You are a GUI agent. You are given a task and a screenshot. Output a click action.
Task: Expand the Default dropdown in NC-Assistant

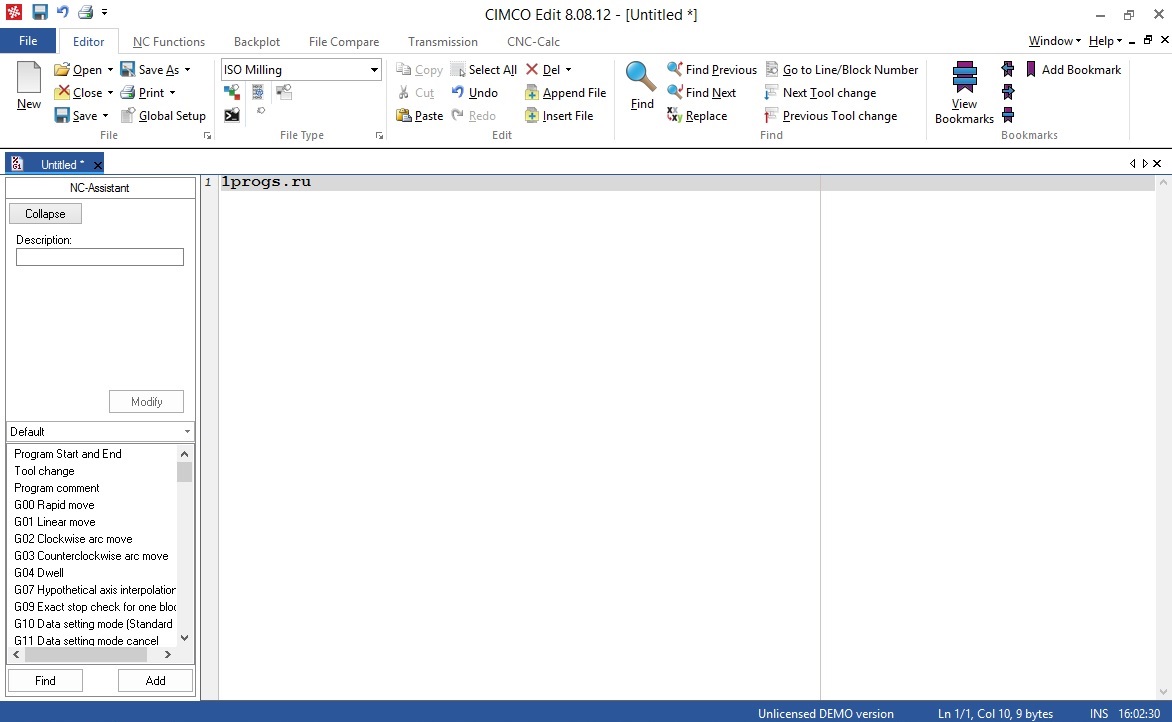coord(187,431)
